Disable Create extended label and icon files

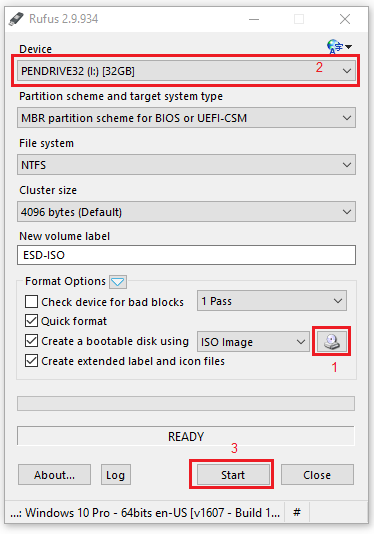31,361
